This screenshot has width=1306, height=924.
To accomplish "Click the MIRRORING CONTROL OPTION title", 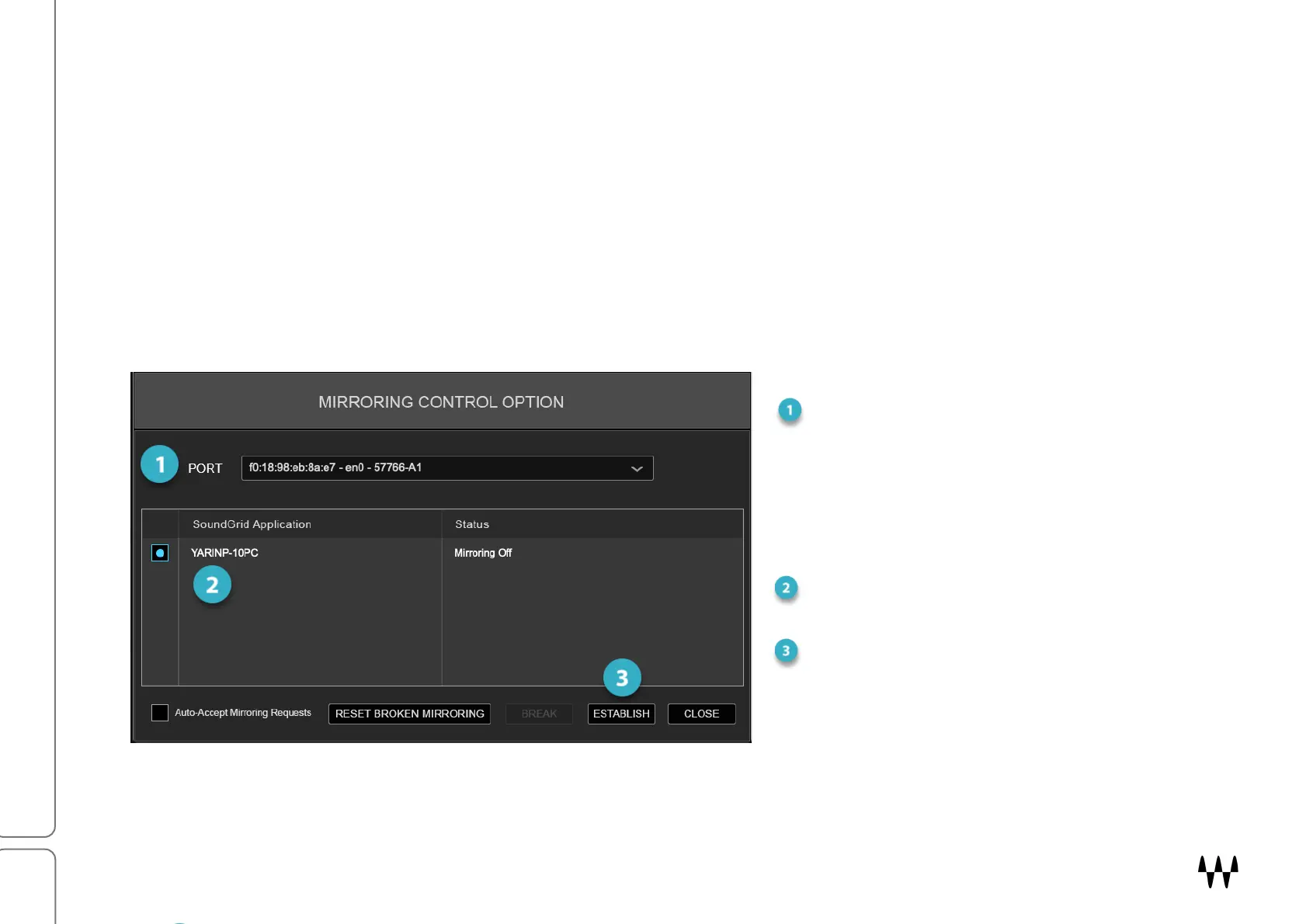I will (441, 402).
